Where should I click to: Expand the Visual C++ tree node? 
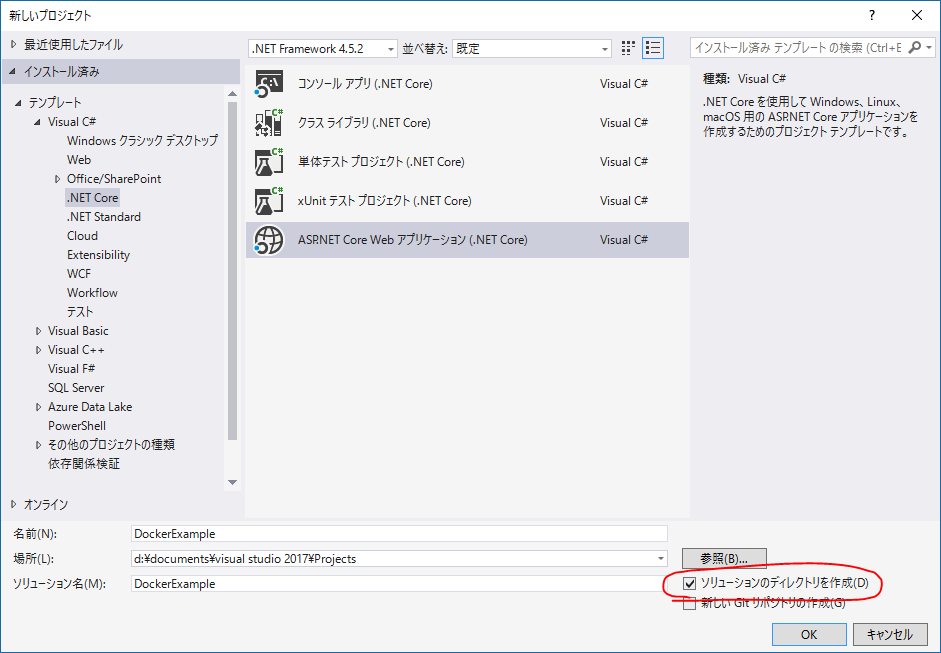point(38,350)
